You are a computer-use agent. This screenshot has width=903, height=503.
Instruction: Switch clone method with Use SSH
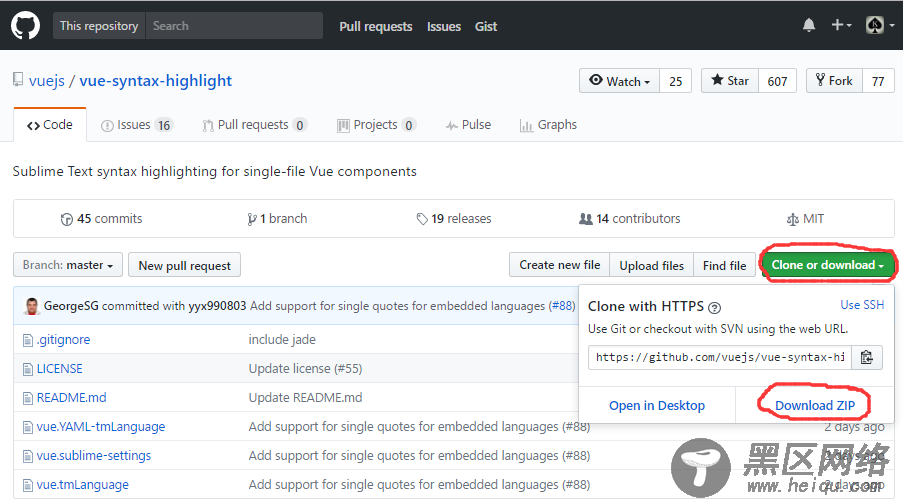point(862,305)
